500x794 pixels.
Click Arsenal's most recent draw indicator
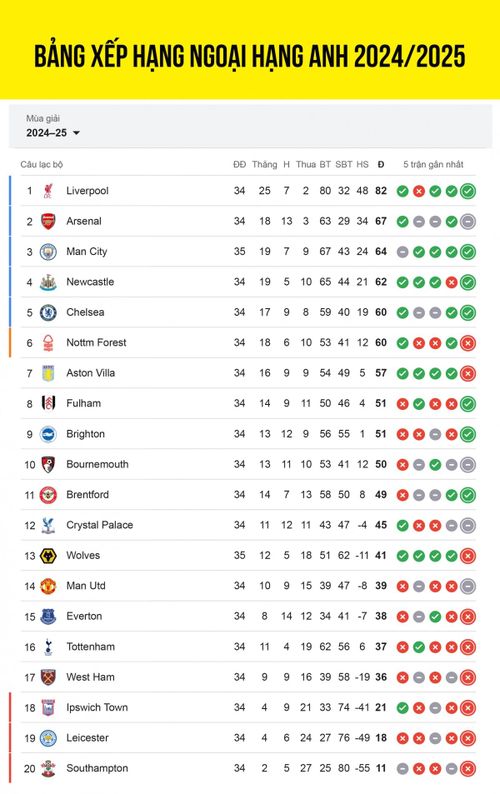tap(468, 221)
